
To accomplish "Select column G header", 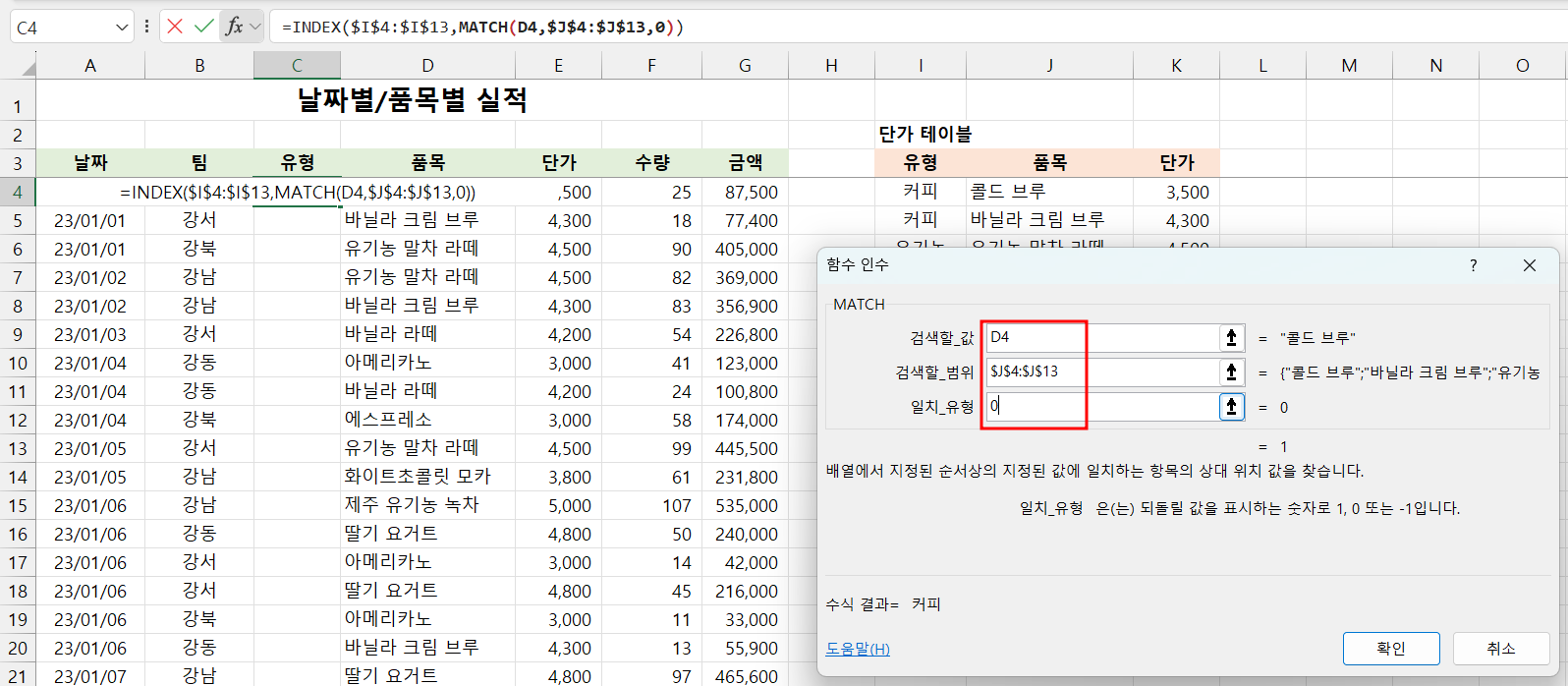I will pos(745,66).
